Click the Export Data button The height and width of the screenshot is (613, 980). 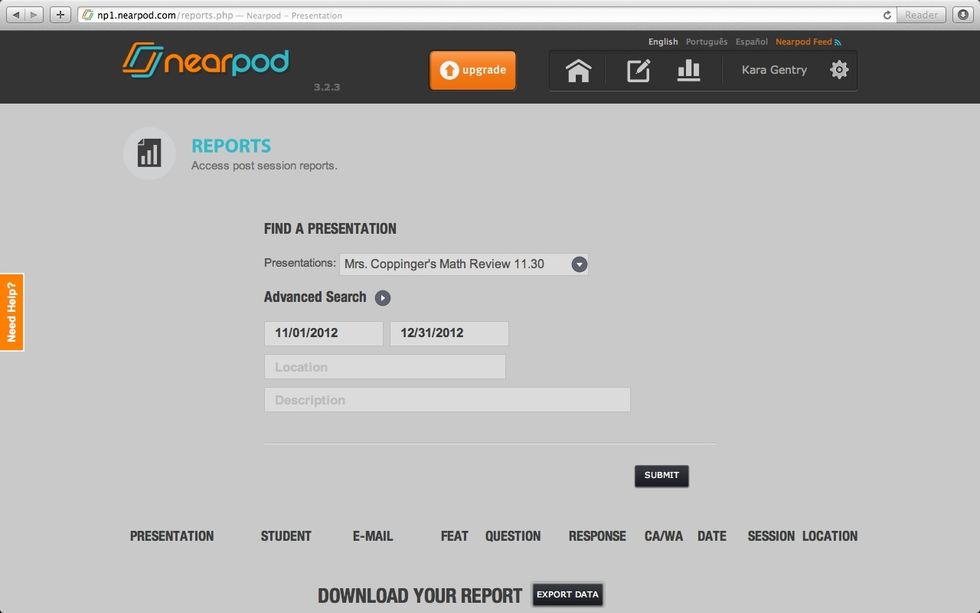click(x=567, y=594)
